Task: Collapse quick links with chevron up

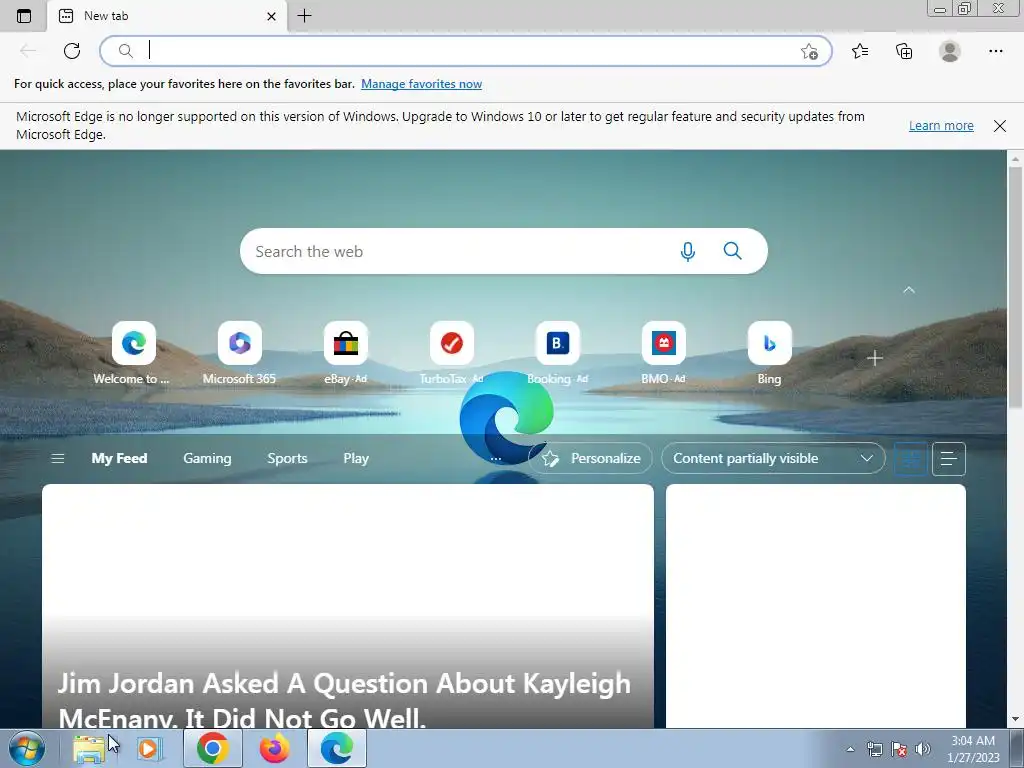Action: (908, 290)
